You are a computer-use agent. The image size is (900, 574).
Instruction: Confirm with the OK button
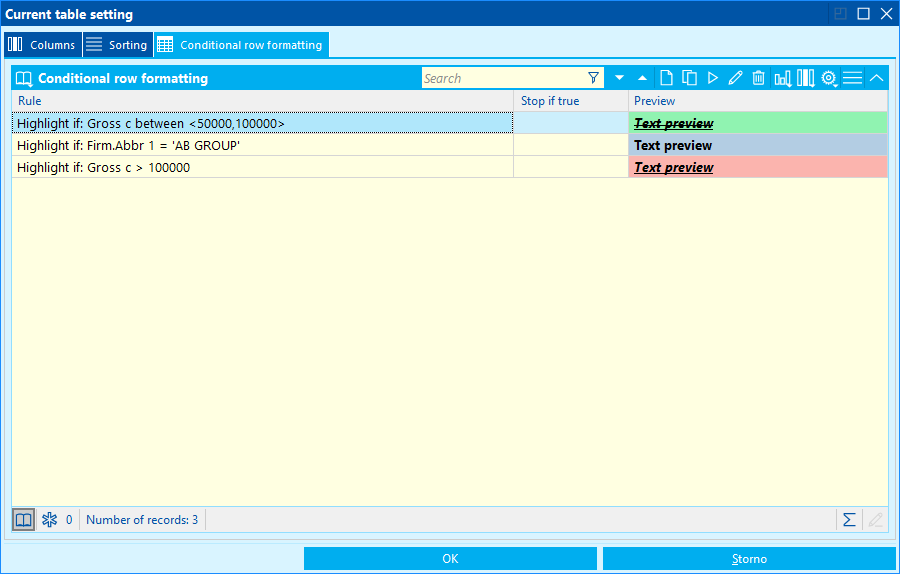coord(451,559)
